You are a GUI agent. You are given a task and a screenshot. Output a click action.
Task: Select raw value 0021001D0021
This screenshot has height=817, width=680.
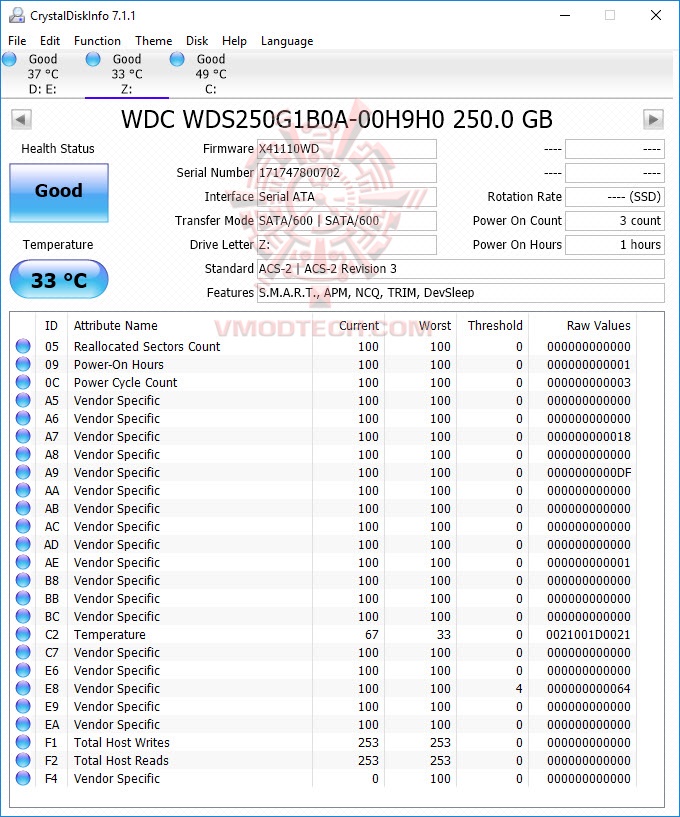(588, 635)
